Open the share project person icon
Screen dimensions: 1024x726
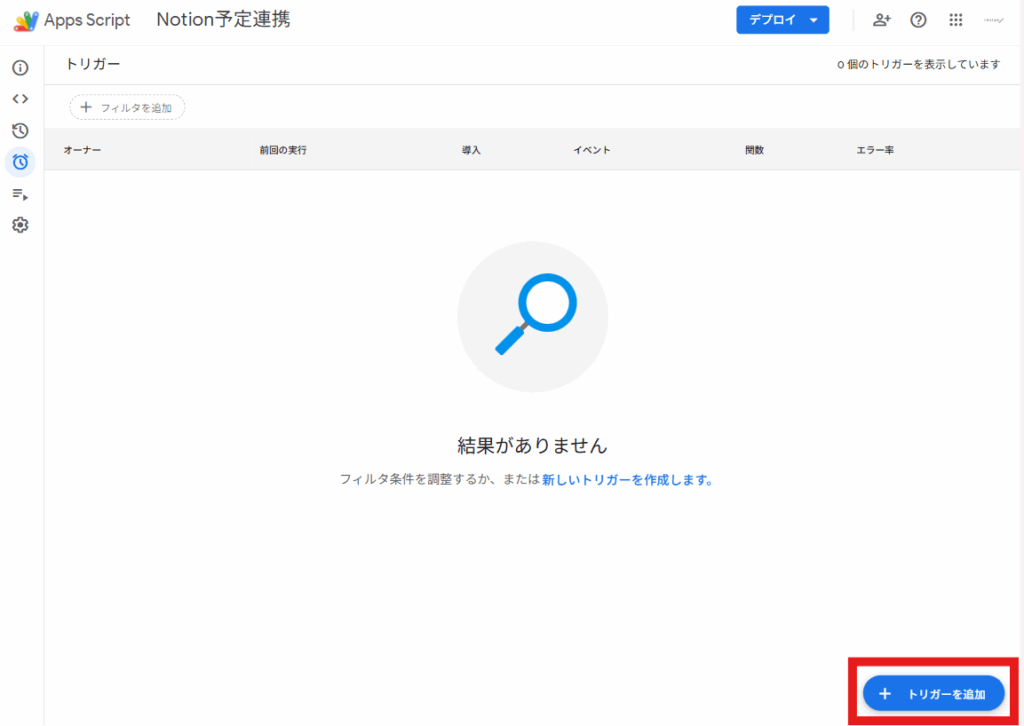(x=882, y=20)
